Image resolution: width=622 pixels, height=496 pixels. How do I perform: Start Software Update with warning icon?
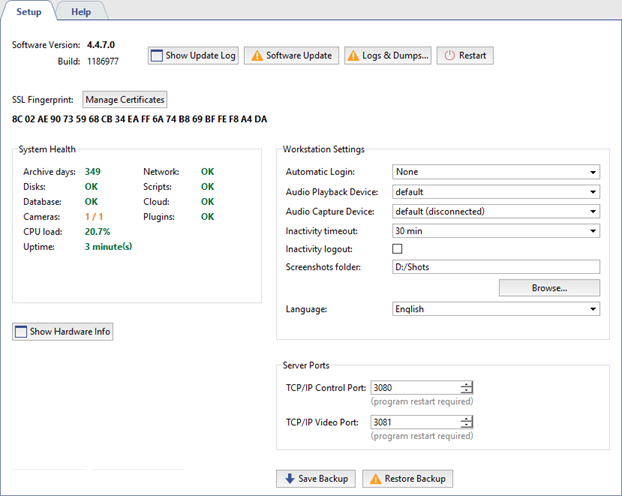pos(291,56)
